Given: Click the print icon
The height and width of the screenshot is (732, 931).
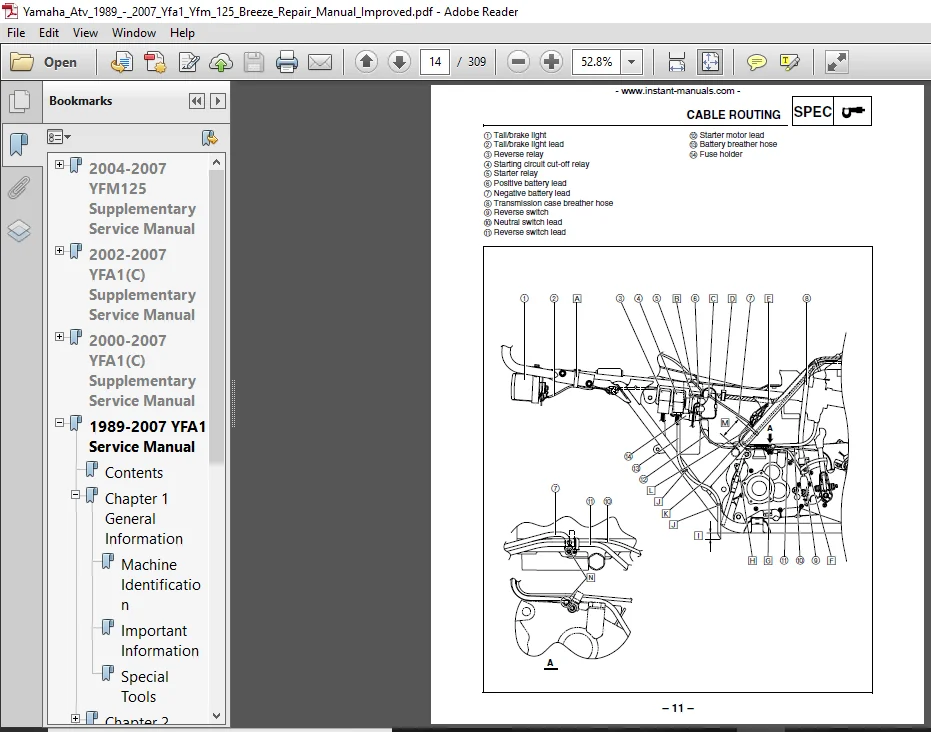Looking at the screenshot, I should pos(287,62).
